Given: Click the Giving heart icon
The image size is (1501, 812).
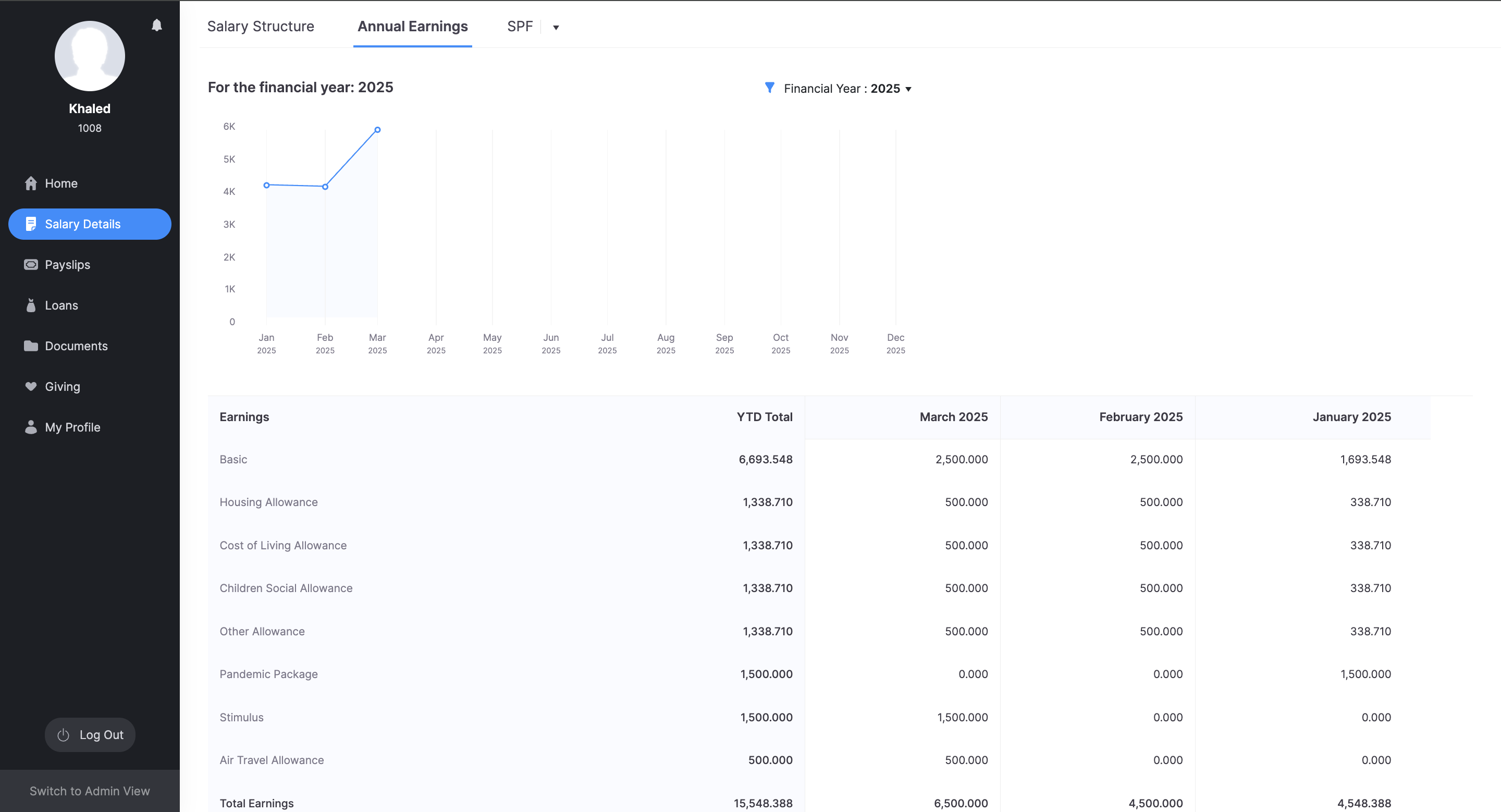Looking at the screenshot, I should (31, 386).
